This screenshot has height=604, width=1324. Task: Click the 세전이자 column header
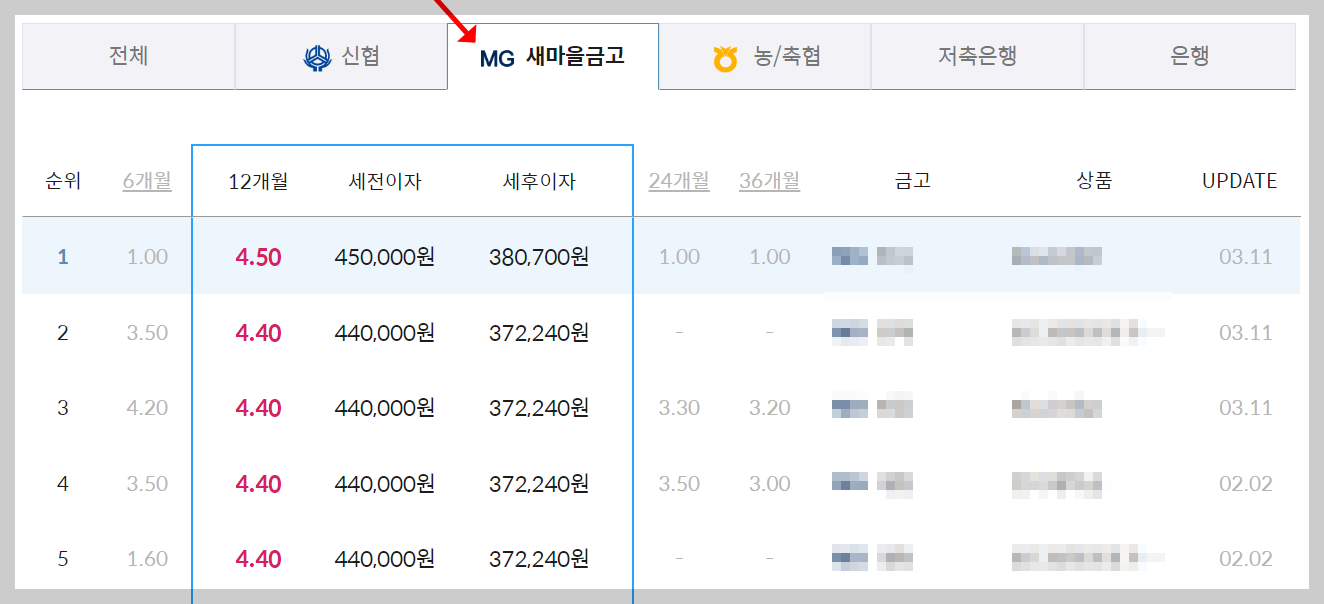[385, 181]
